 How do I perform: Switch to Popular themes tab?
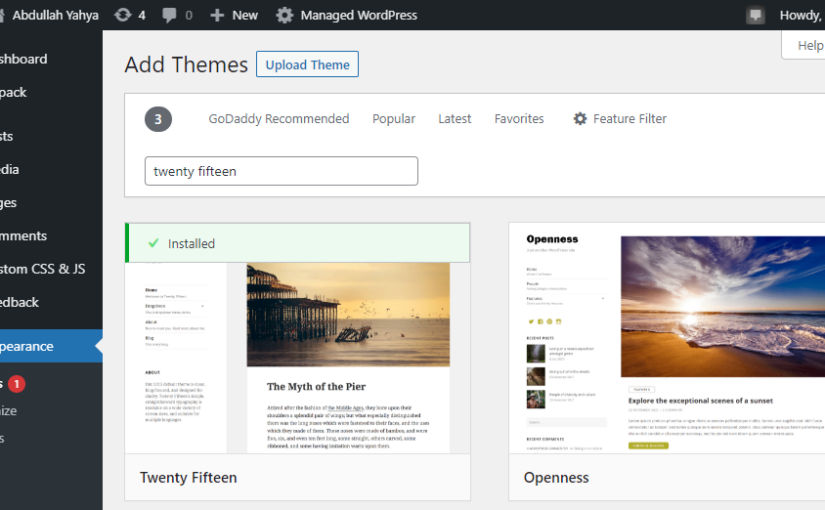(x=394, y=118)
